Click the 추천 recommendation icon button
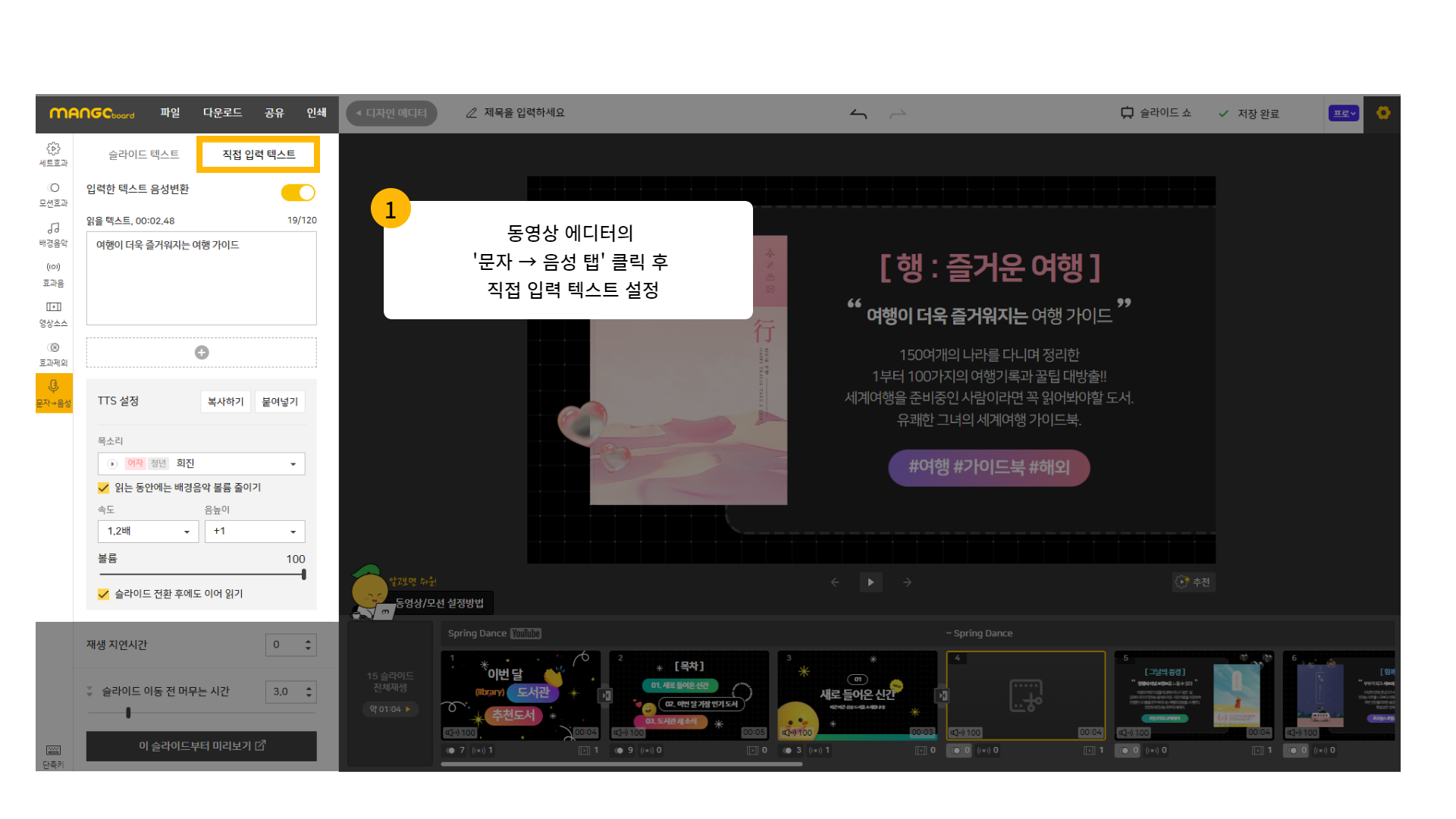 coord(1194,582)
